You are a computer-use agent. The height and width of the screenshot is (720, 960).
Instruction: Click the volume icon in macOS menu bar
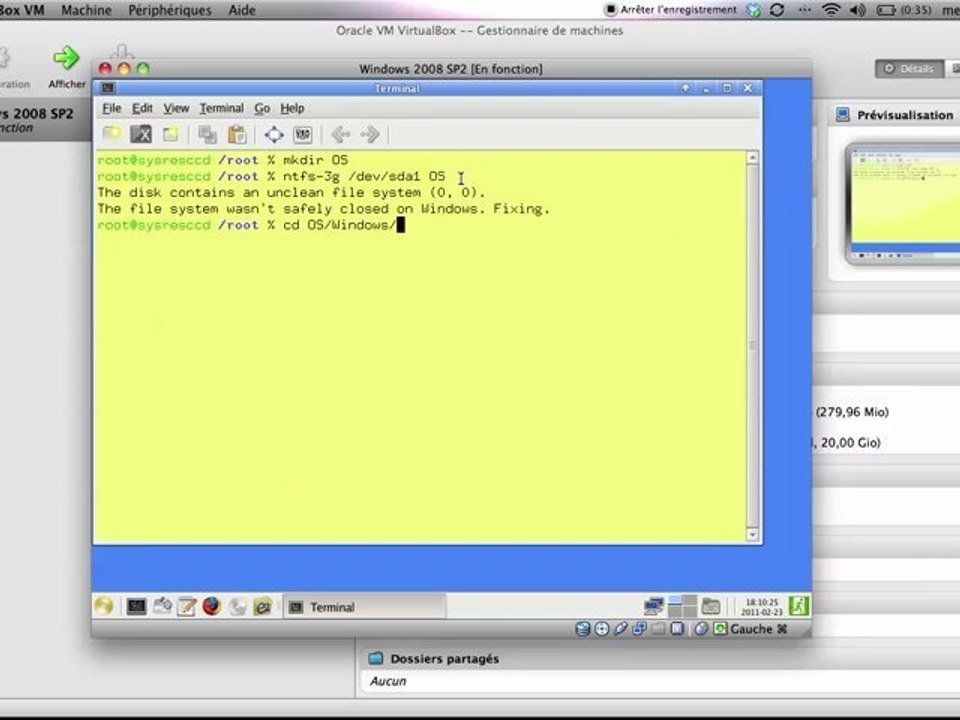click(858, 10)
